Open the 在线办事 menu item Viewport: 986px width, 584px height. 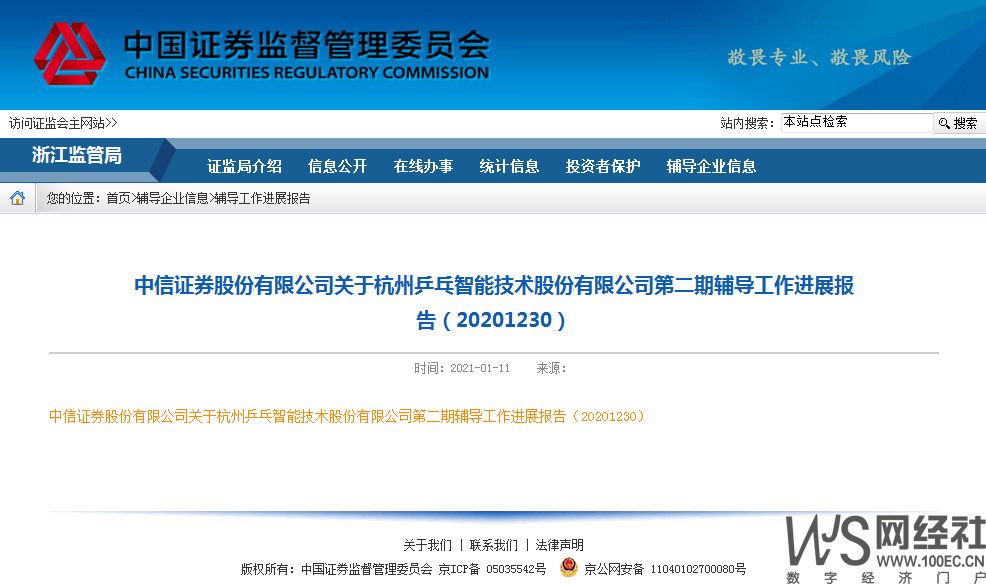pos(423,166)
